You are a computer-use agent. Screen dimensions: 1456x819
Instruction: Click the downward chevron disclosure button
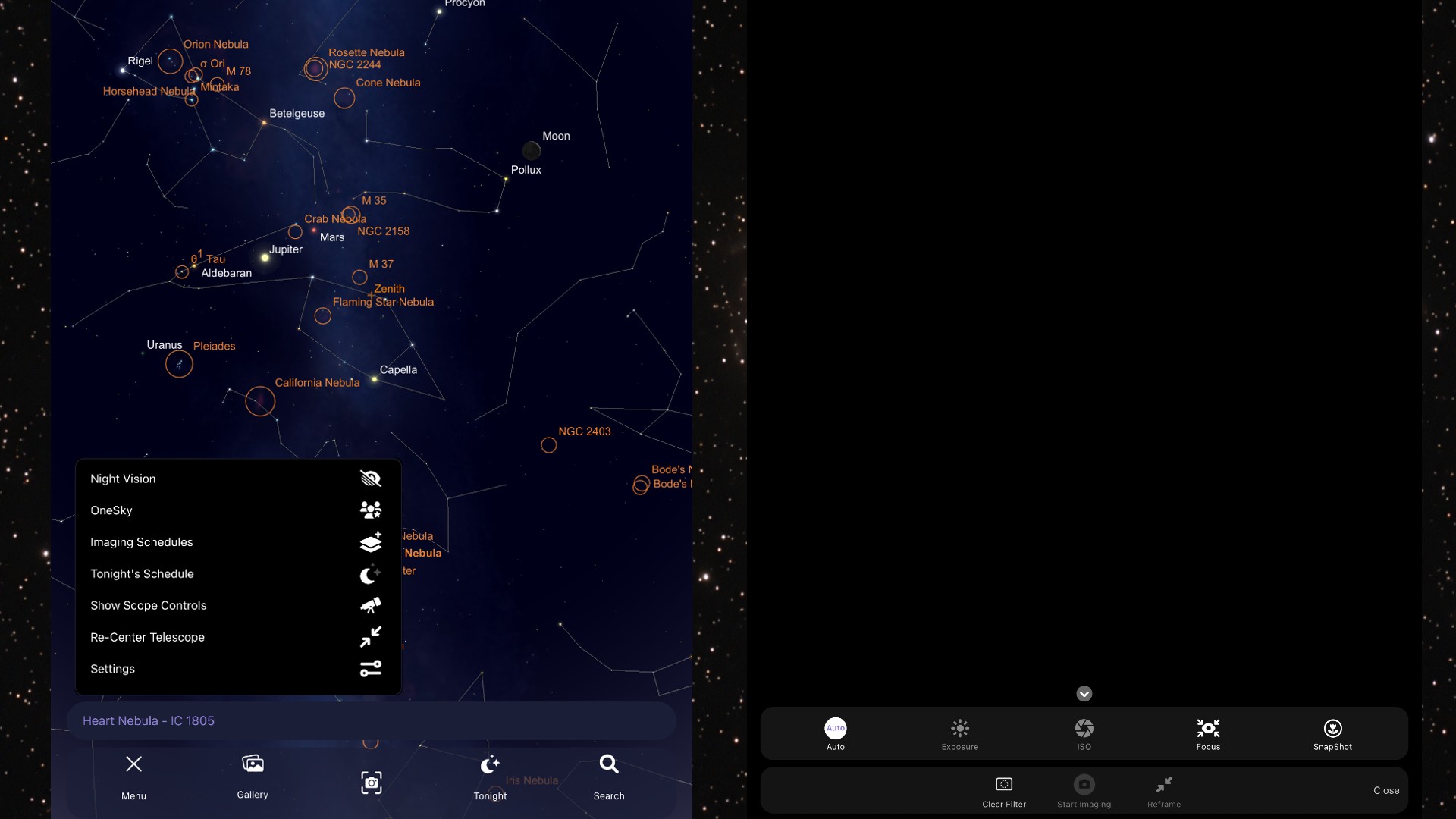click(x=1084, y=694)
